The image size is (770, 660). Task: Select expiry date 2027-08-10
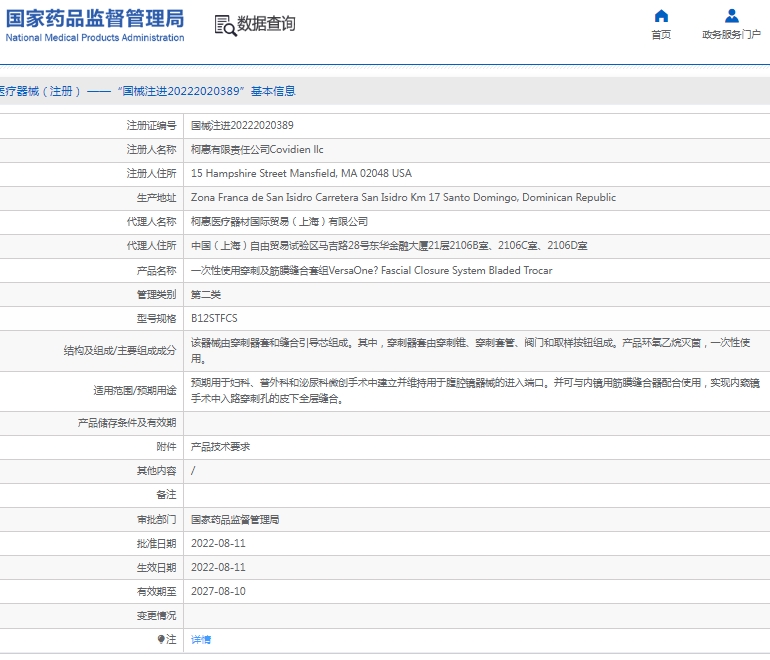(218, 591)
